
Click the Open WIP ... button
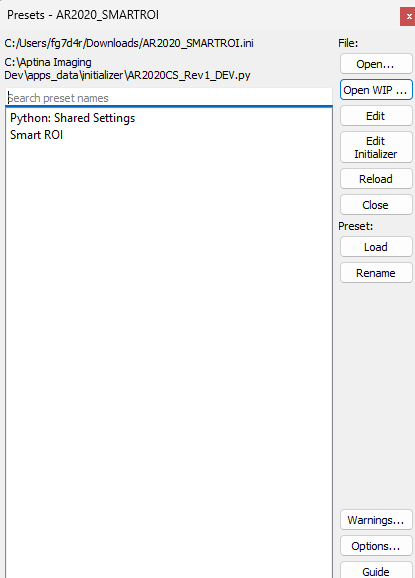tap(376, 90)
